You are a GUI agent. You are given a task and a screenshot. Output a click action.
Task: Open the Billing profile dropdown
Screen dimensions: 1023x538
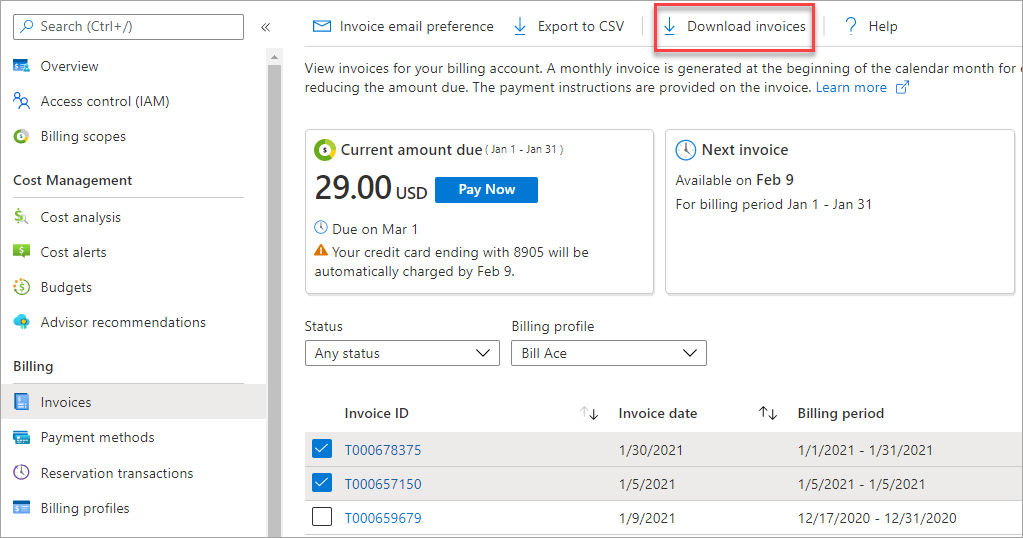point(608,353)
